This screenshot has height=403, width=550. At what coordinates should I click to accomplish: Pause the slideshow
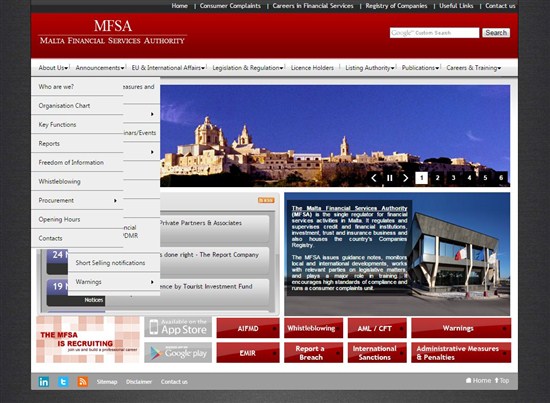pyautogui.click(x=390, y=178)
